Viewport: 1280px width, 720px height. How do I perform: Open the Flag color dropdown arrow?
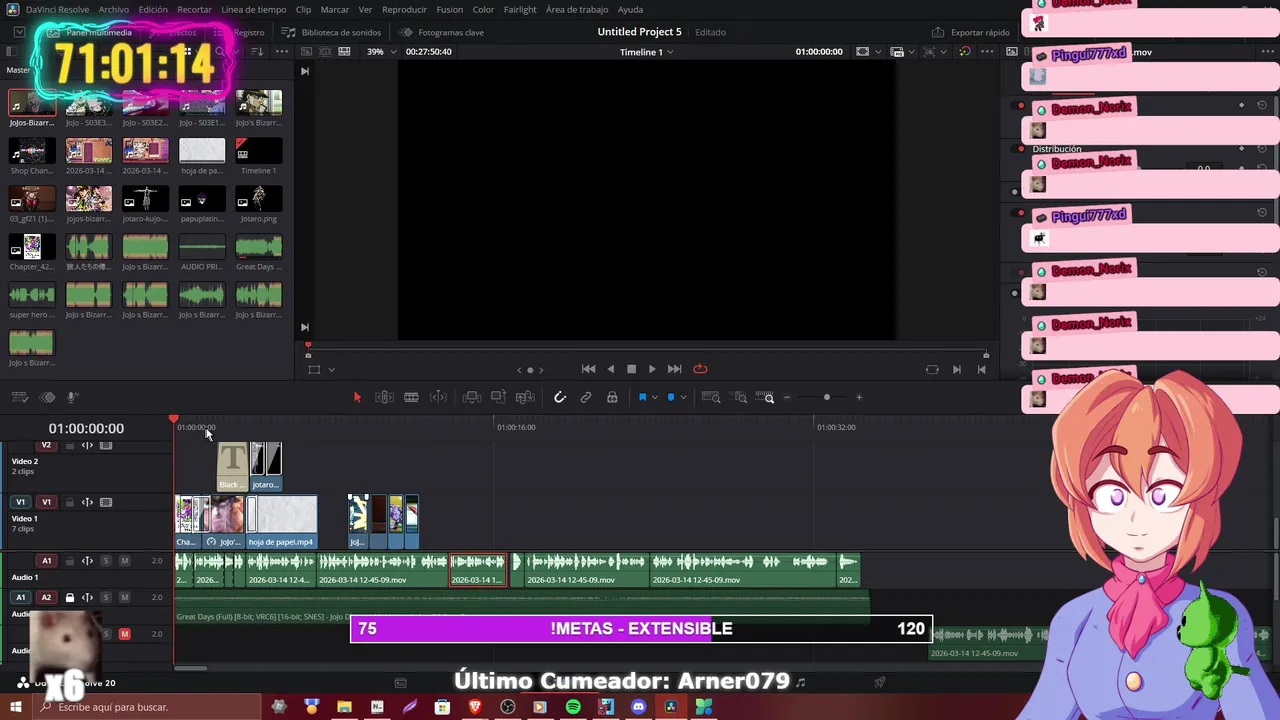coord(654,397)
